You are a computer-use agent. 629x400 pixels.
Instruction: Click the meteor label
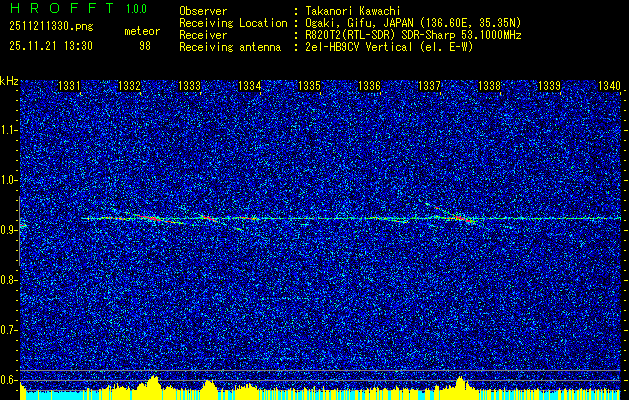pyautogui.click(x=142, y=31)
